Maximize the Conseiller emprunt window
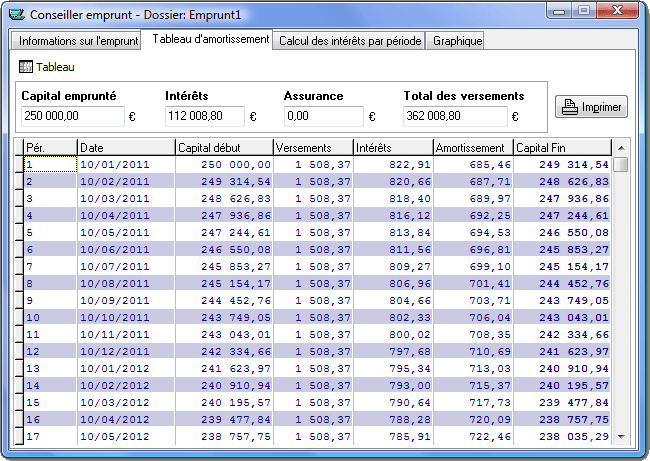Viewport: 650px width, 461px height. 585,11
